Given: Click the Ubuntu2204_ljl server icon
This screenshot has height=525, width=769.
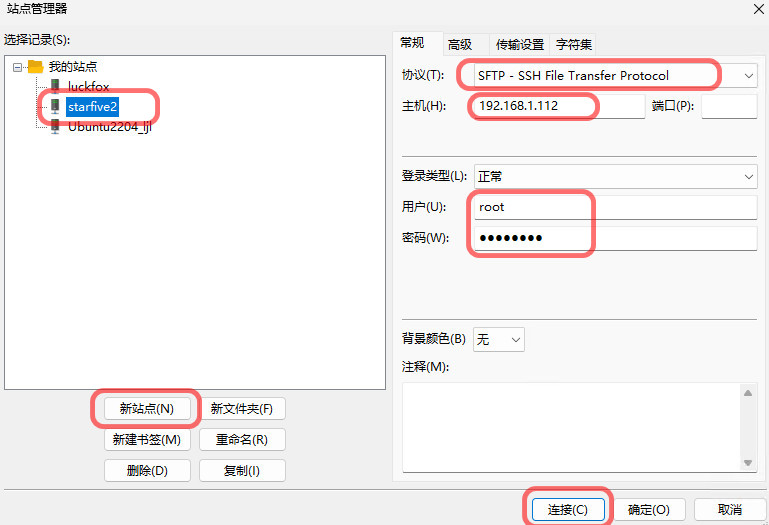Looking at the screenshot, I should [55, 127].
